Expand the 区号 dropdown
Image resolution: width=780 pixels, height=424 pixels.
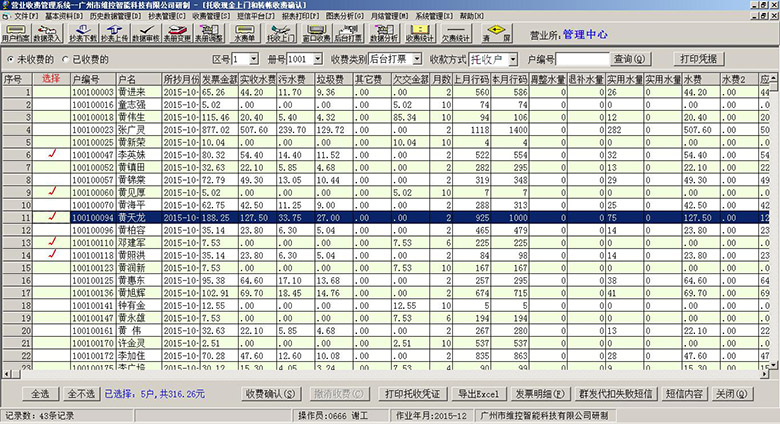coord(254,59)
